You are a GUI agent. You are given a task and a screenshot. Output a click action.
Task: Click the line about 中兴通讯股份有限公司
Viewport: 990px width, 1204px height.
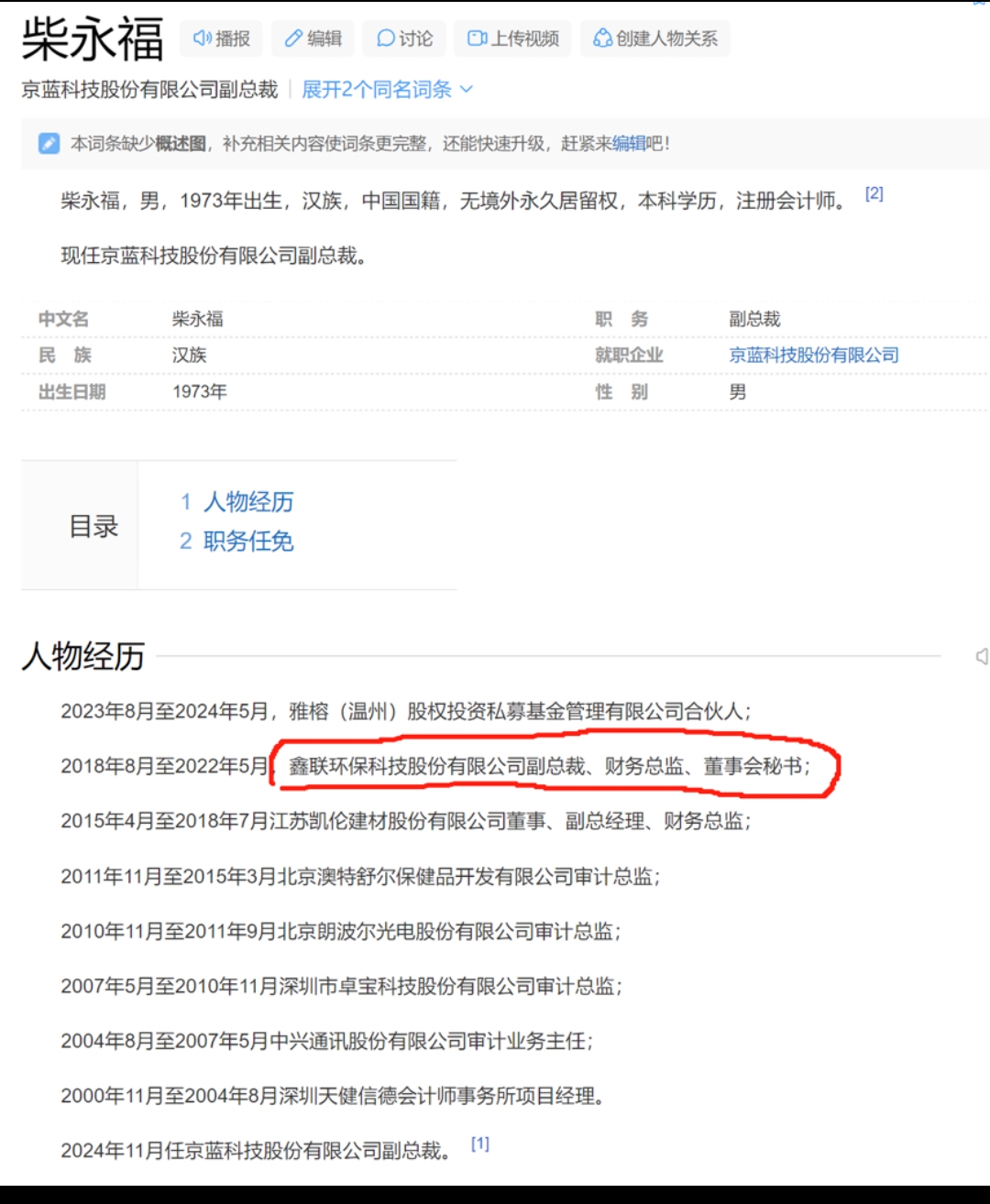(x=327, y=1041)
